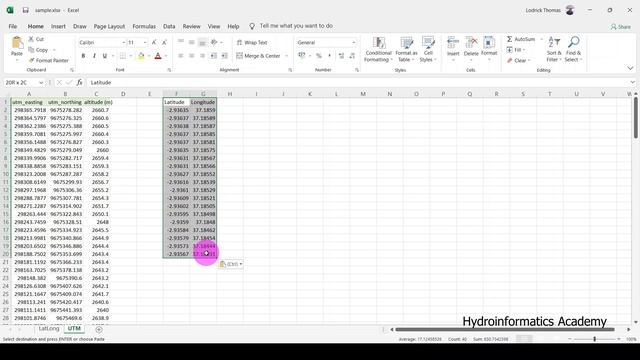The width and height of the screenshot is (640, 360).
Task: Open Cell Styles gallery
Action: (428, 49)
